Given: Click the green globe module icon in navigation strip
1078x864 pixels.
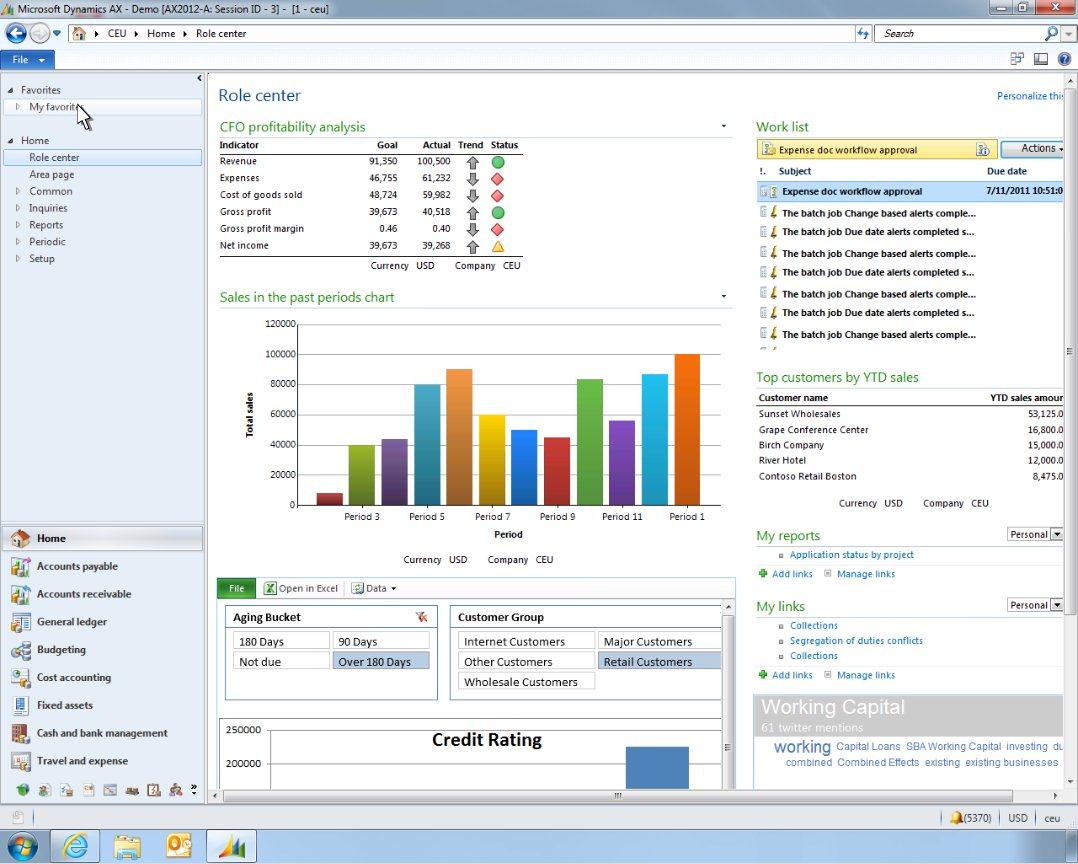Looking at the screenshot, I should tap(23, 790).
